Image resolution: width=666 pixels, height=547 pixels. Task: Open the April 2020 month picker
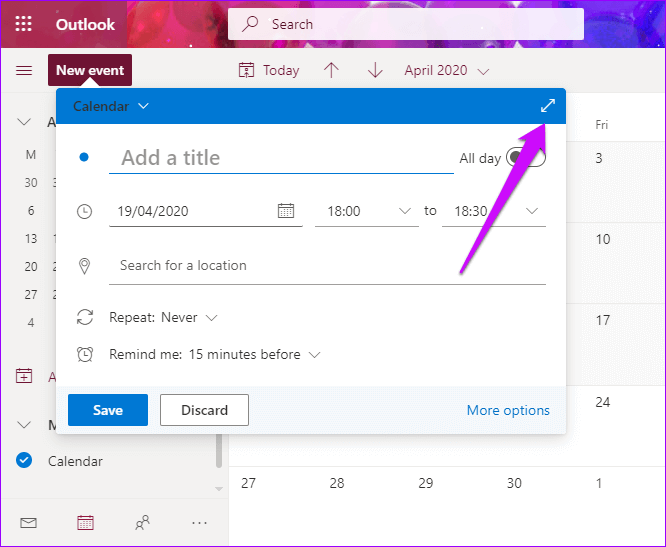click(x=446, y=70)
